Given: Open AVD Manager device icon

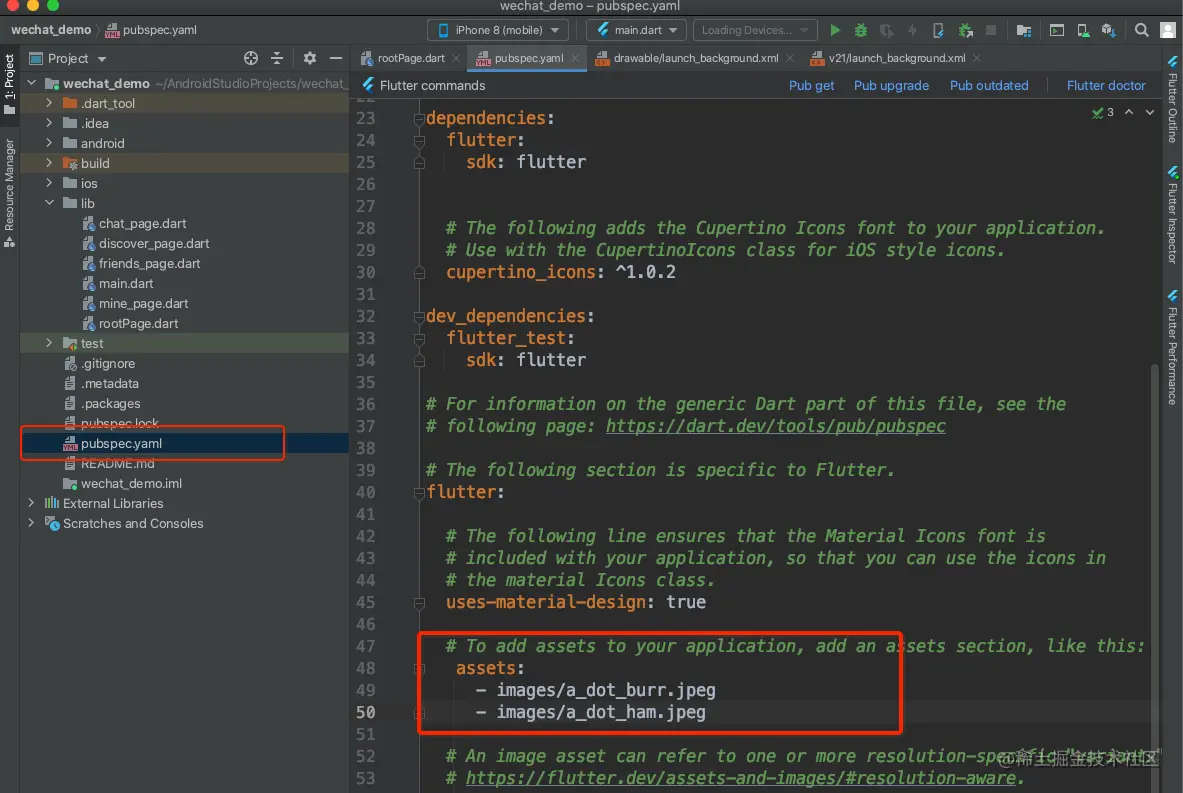Looking at the screenshot, I should click(x=1083, y=30).
